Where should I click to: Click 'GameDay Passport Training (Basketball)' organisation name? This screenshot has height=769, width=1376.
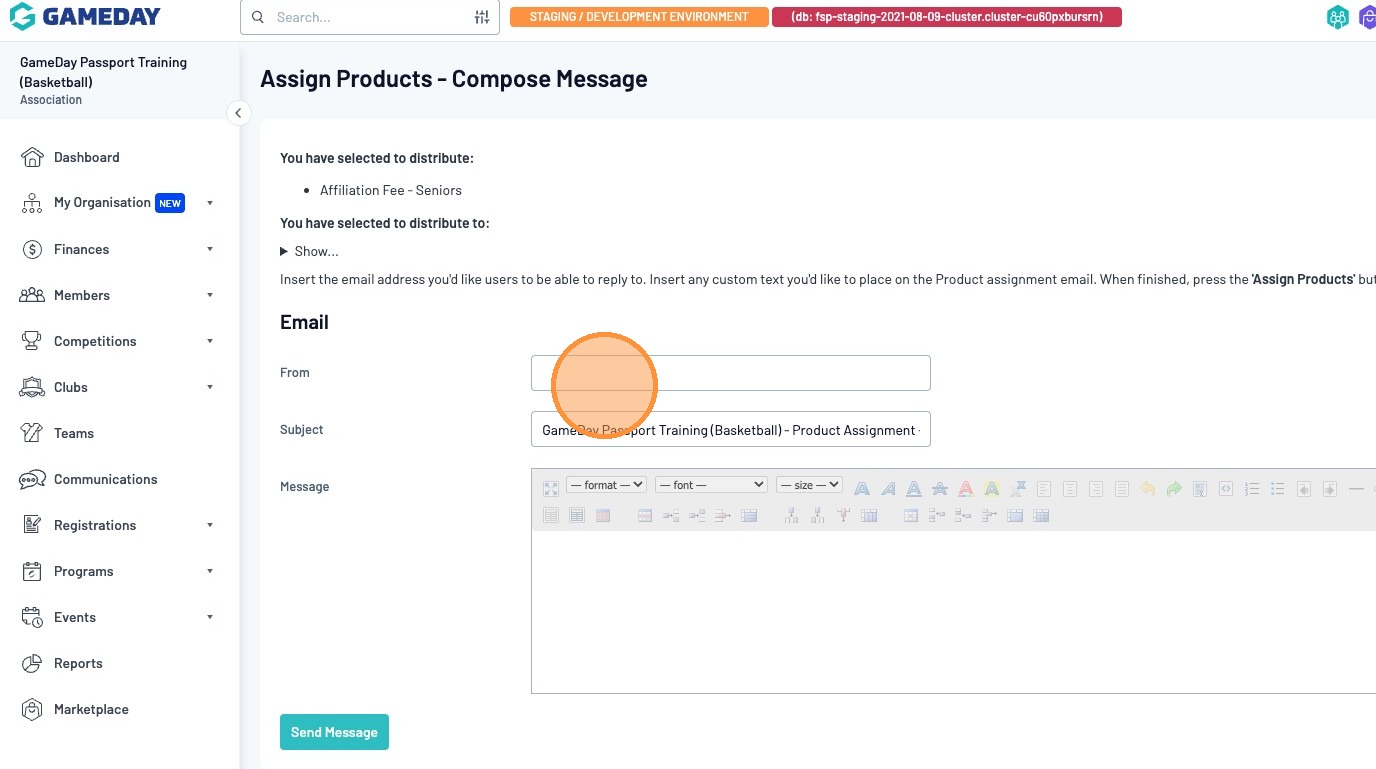pos(103,72)
